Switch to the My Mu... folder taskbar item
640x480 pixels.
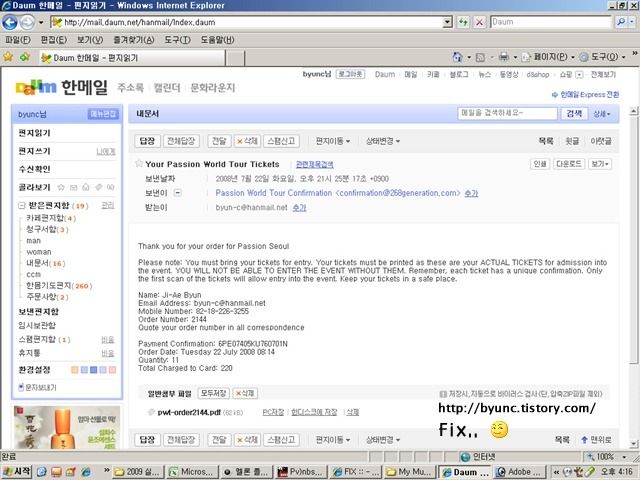(410, 472)
